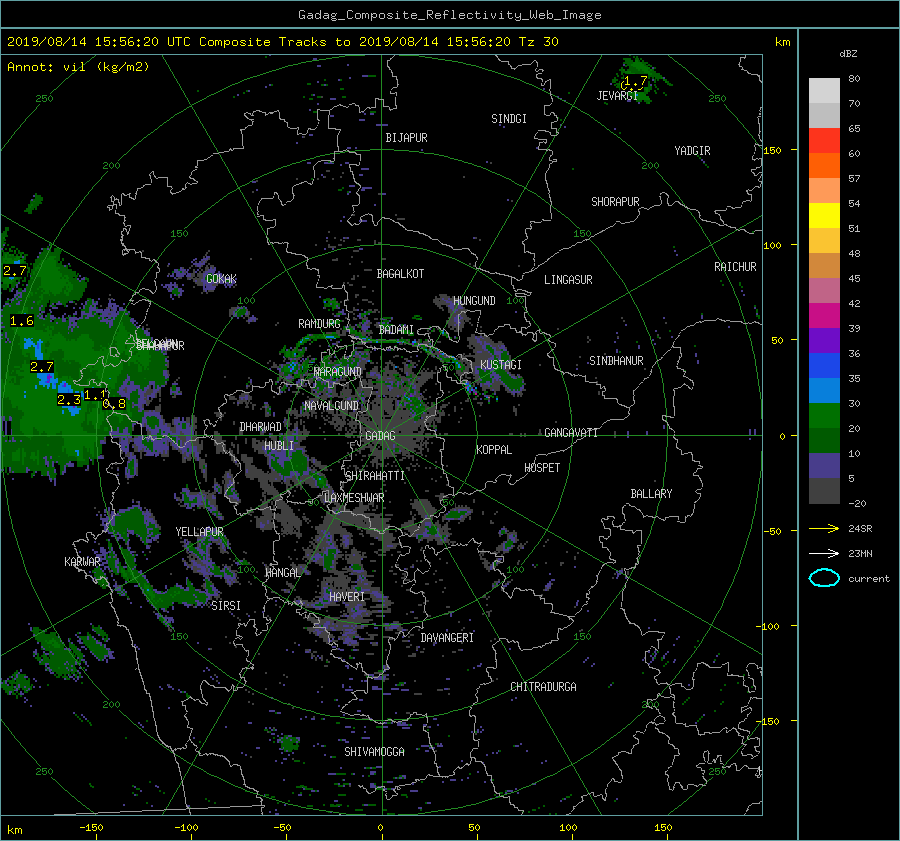Click the BAGALKOT city label
900x841 pixels.
[400, 274]
